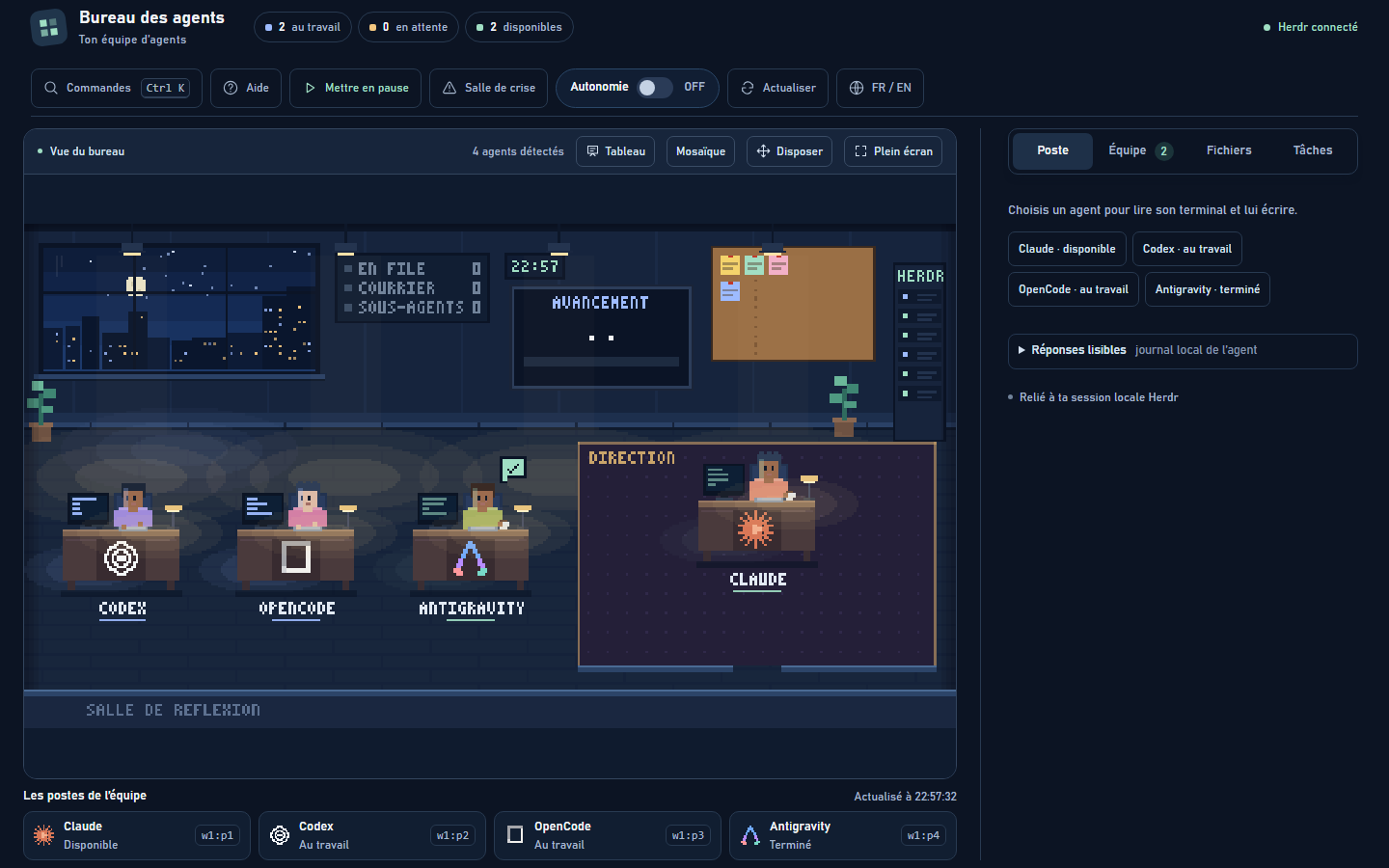Click the '0 en attente' status pill

[408, 27]
